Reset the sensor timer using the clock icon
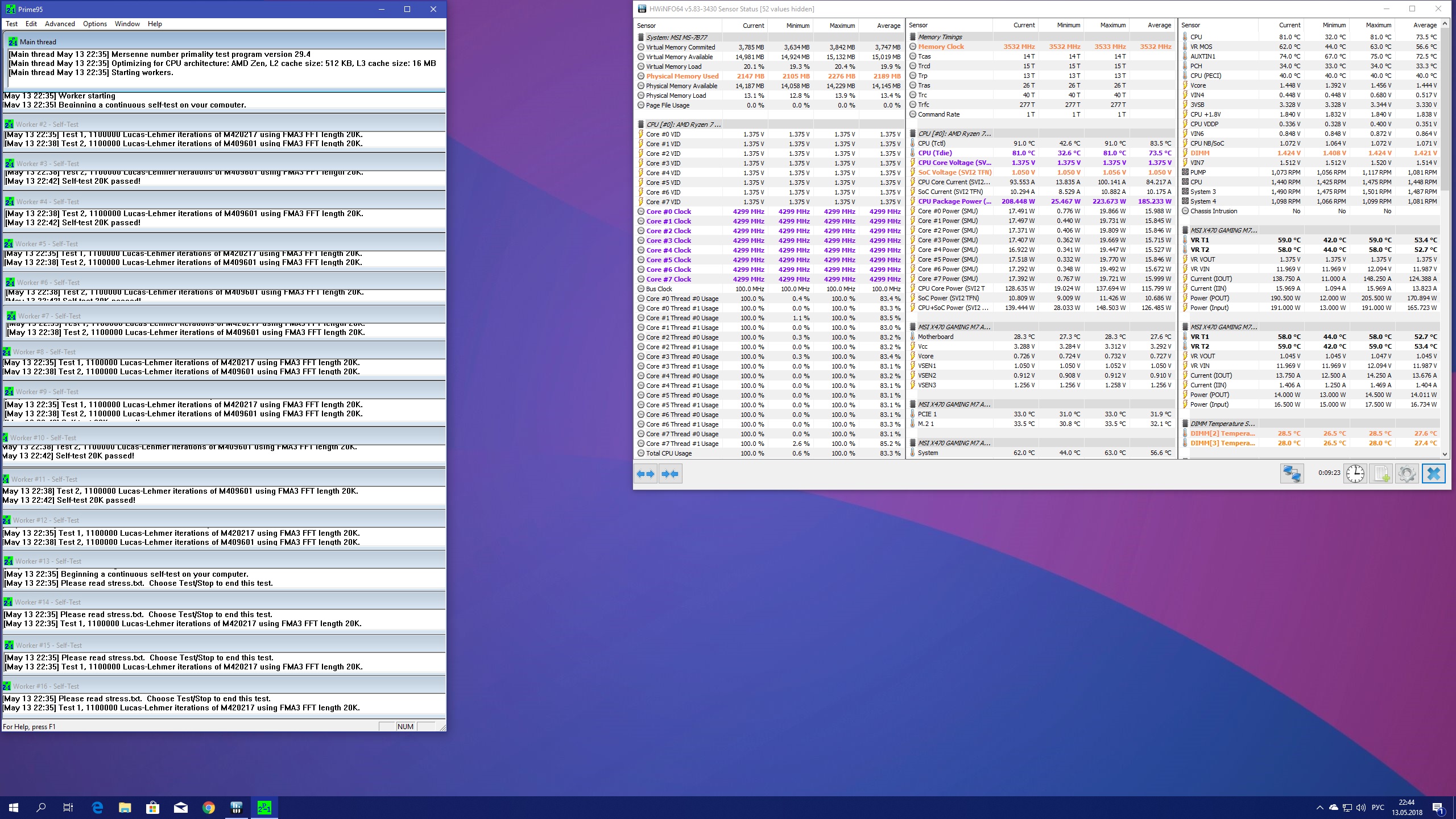Viewport: 1456px width, 819px height. pyautogui.click(x=1355, y=474)
